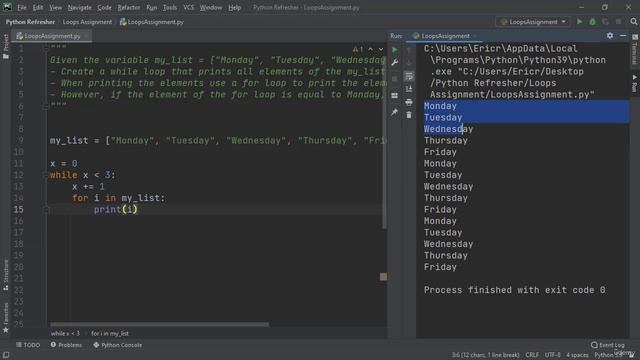Open the TODO tool window
The width and height of the screenshot is (640, 360).
coord(28,345)
